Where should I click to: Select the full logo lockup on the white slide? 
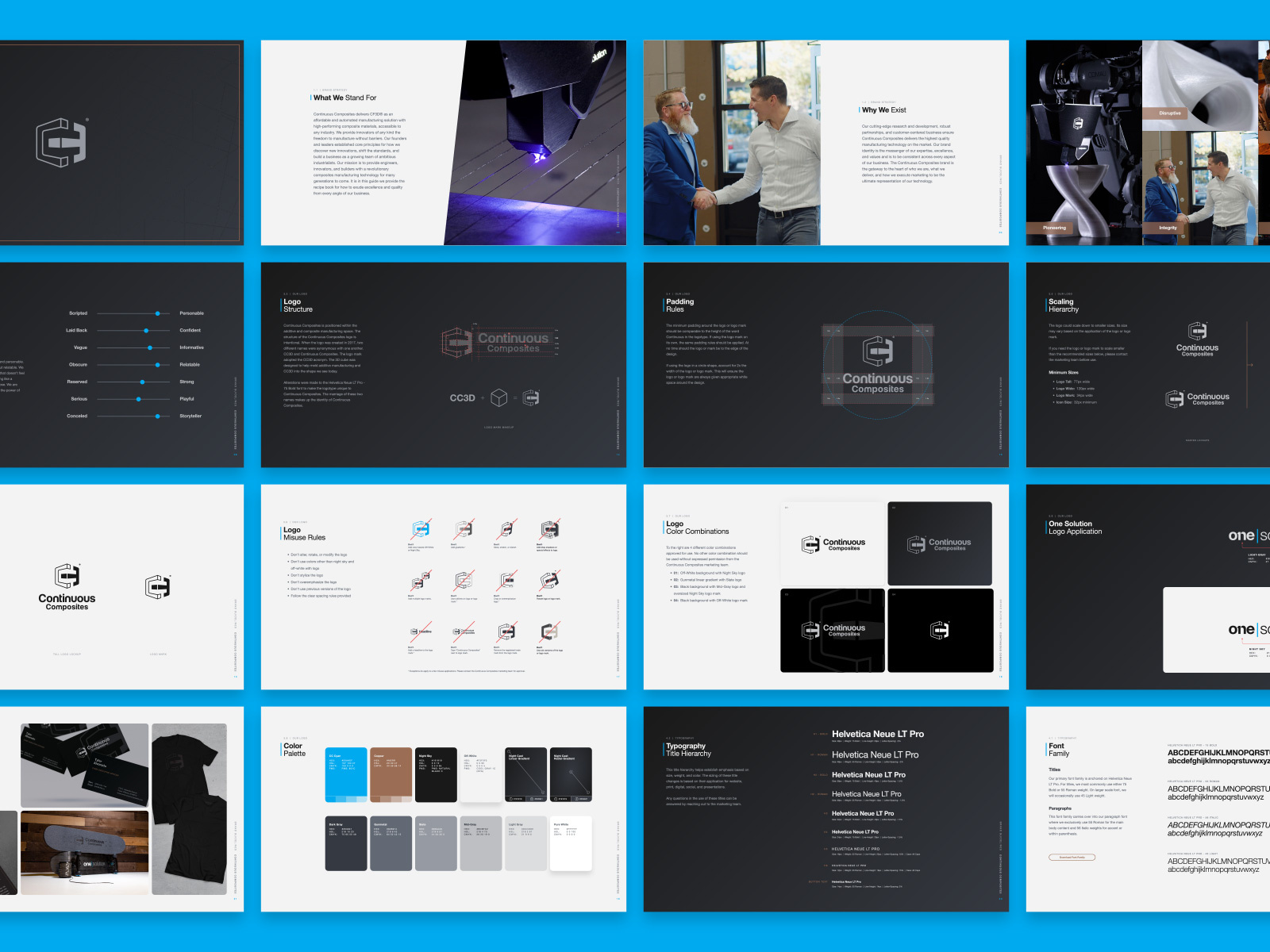click(x=67, y=587)
